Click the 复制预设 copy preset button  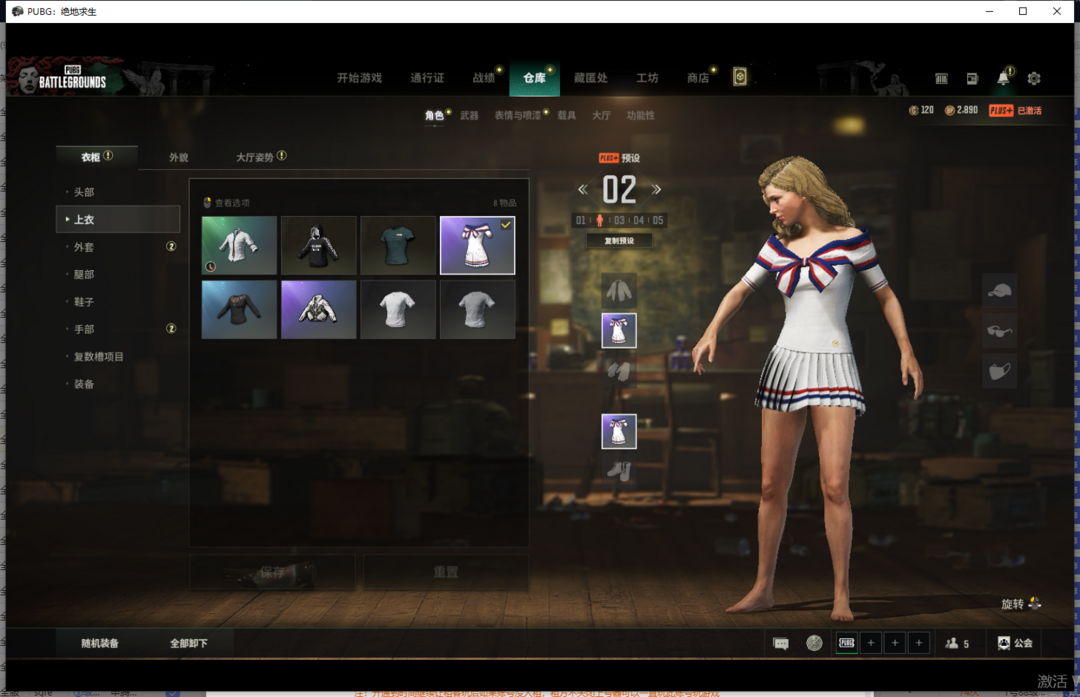(619, 240)
